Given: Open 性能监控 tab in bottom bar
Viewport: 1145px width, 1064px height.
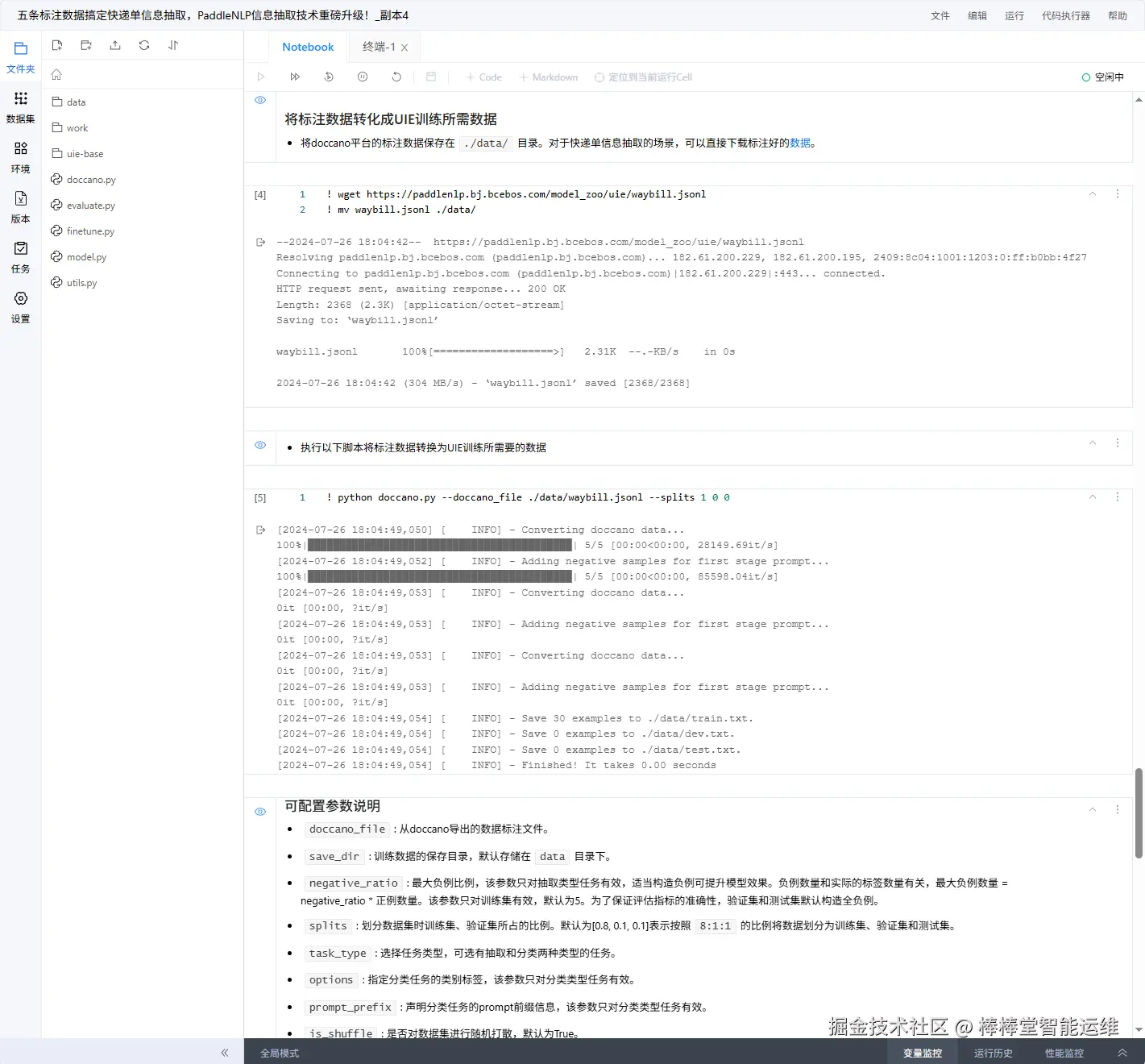Looking at the screenshot, I should tap(1064, 1053).
